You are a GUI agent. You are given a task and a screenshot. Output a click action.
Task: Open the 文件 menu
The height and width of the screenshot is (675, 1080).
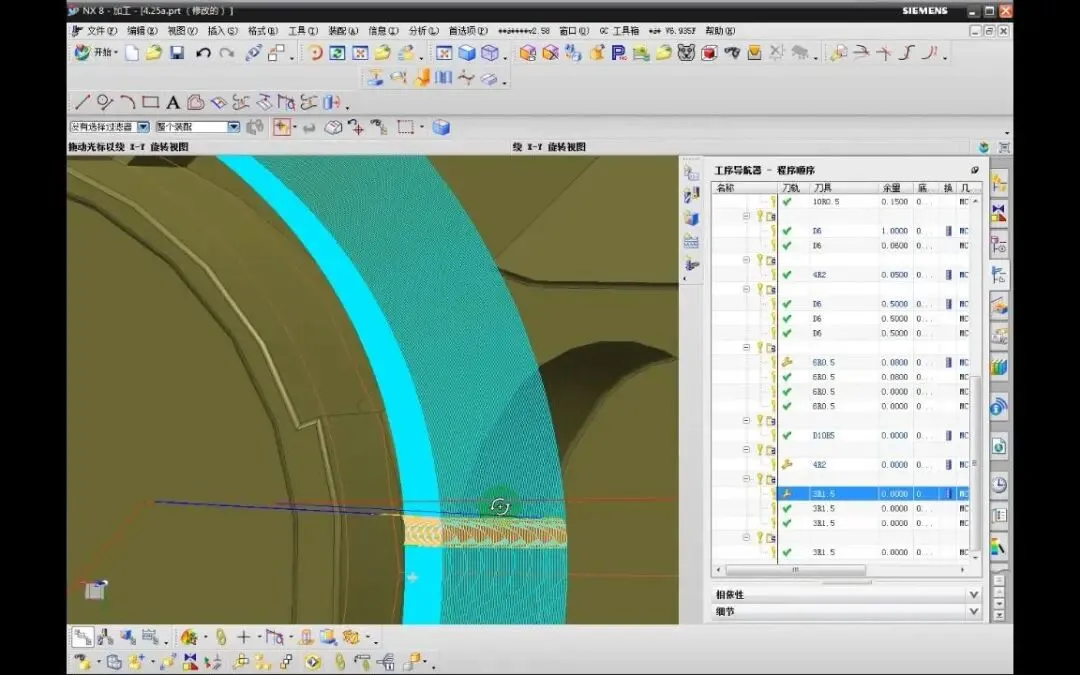(101, 31)
